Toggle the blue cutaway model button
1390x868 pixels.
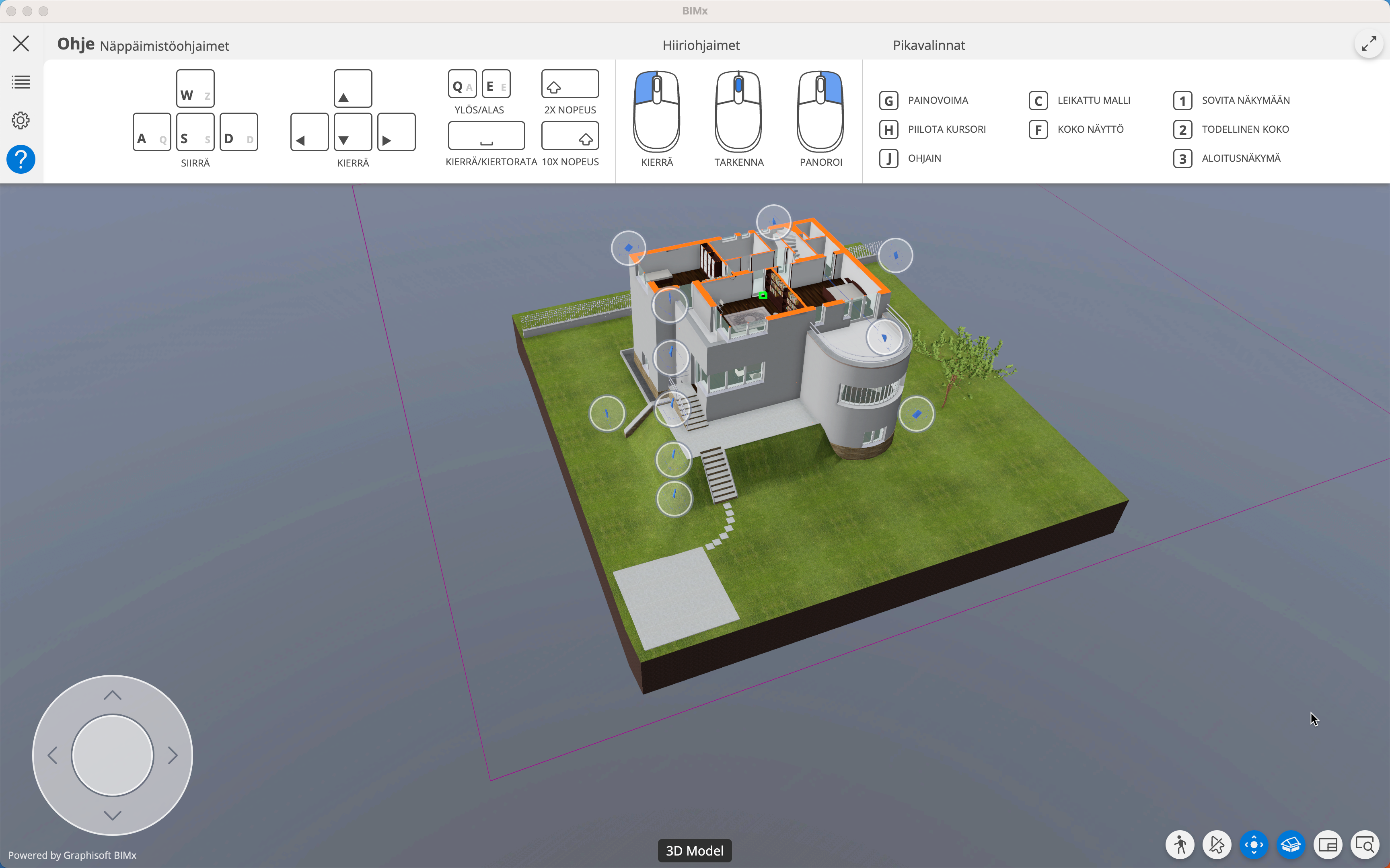tap(1291, 844)
